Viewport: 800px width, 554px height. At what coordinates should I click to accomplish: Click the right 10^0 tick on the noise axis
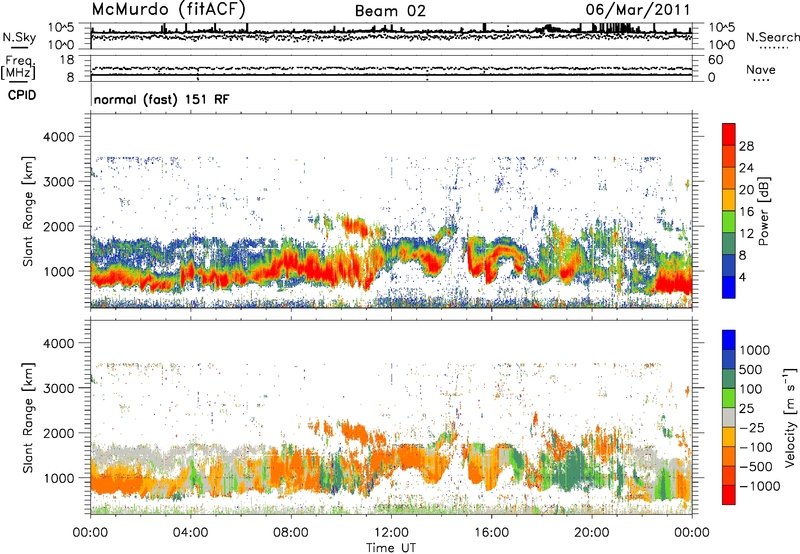[722, 45]
